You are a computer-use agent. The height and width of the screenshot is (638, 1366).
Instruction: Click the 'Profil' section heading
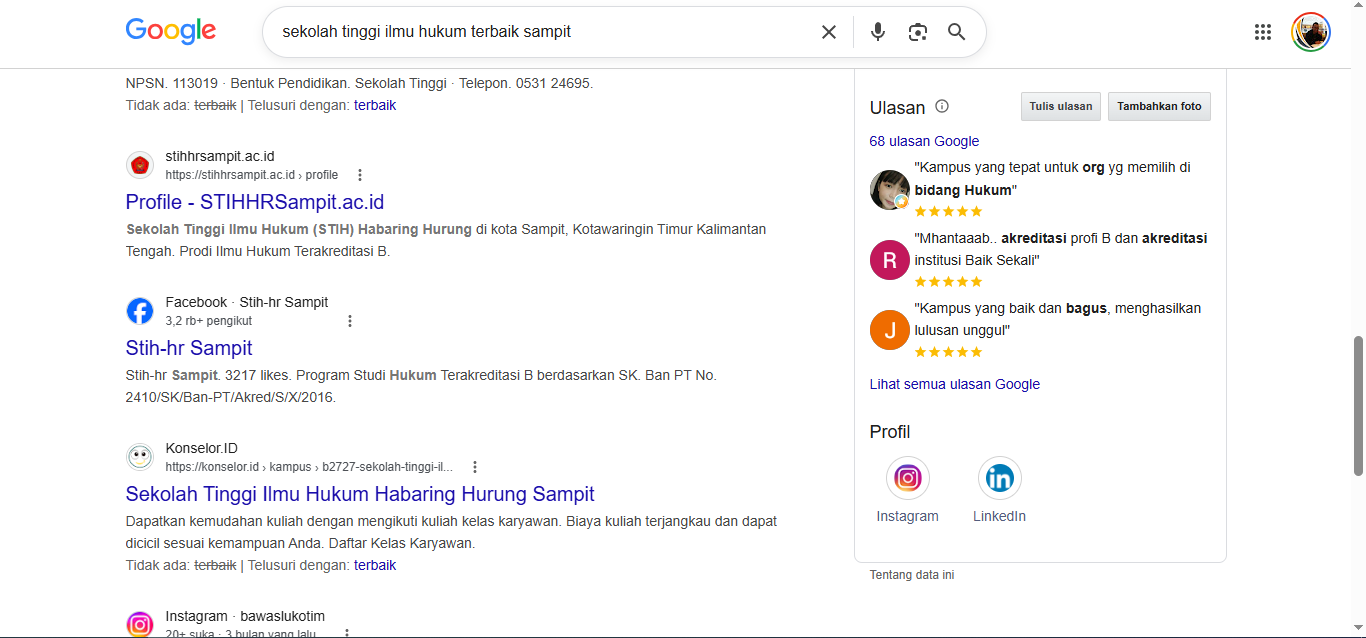(890, 432)
